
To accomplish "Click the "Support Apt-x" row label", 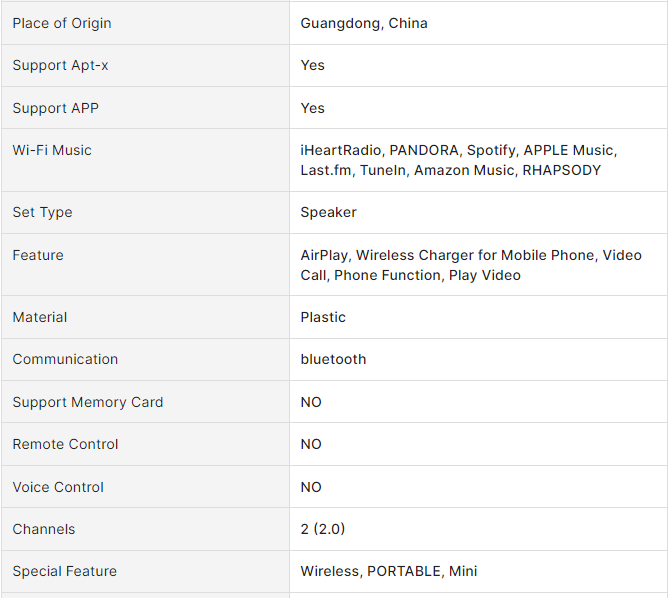I will 61,65.
